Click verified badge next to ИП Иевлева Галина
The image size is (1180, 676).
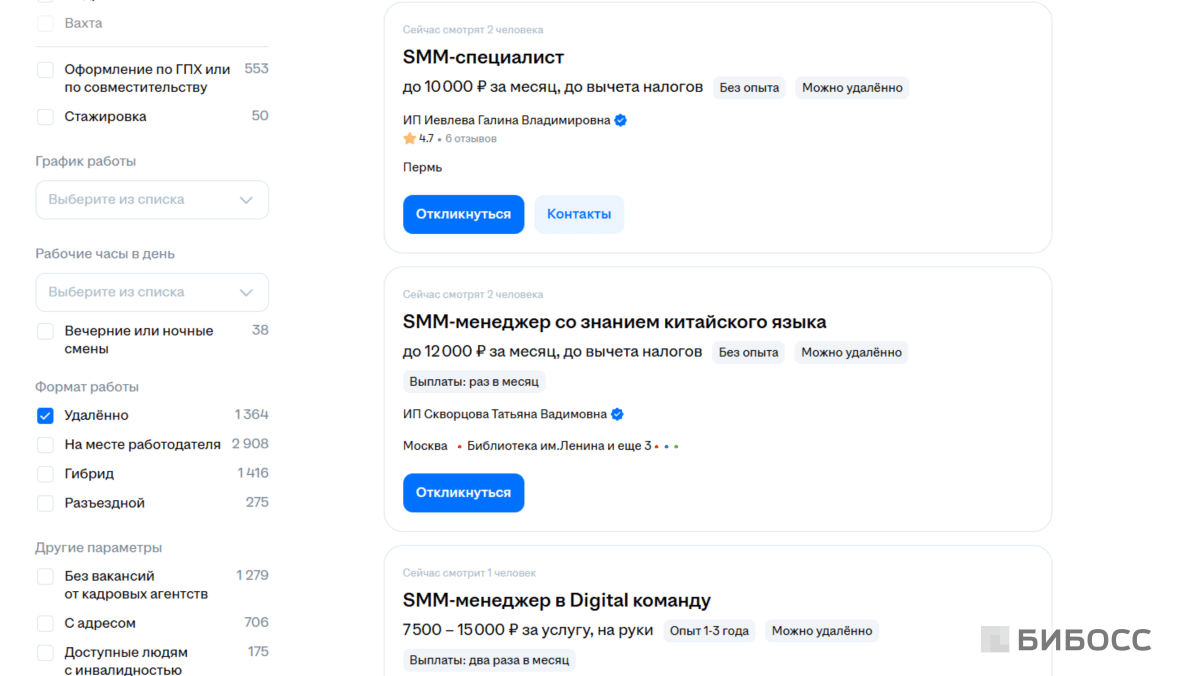click(619, 119)
